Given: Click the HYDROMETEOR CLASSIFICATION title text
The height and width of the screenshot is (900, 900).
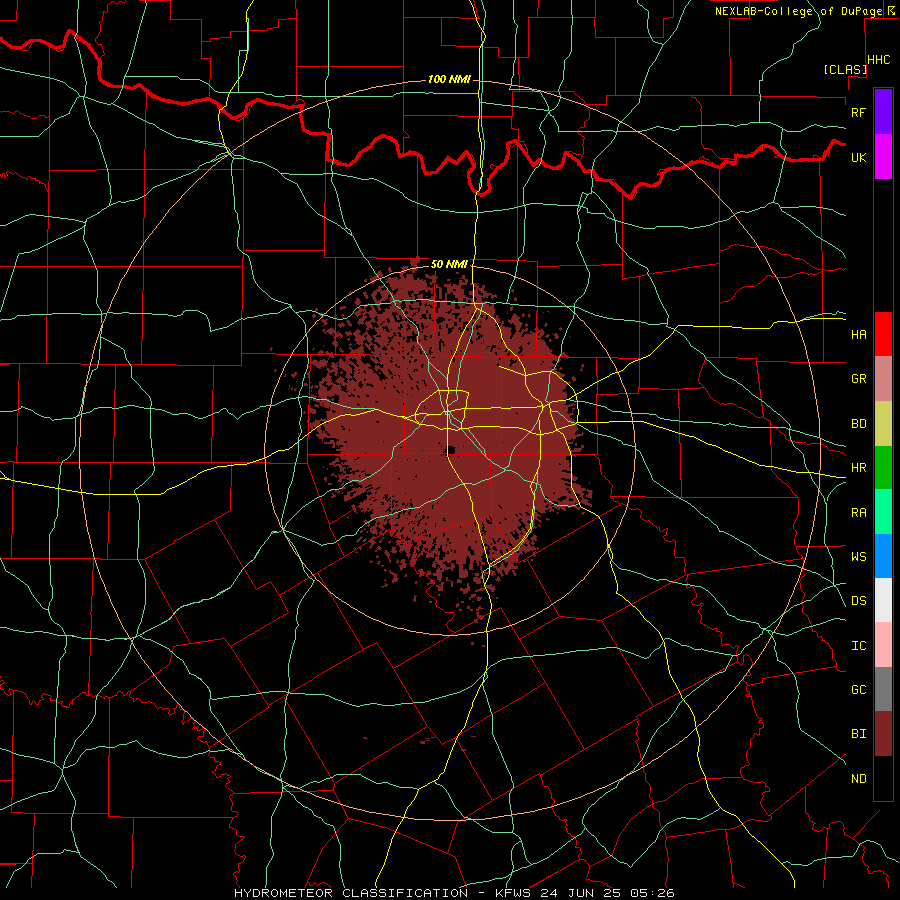Looking at the screenshot, I should (x=351, y=893).
